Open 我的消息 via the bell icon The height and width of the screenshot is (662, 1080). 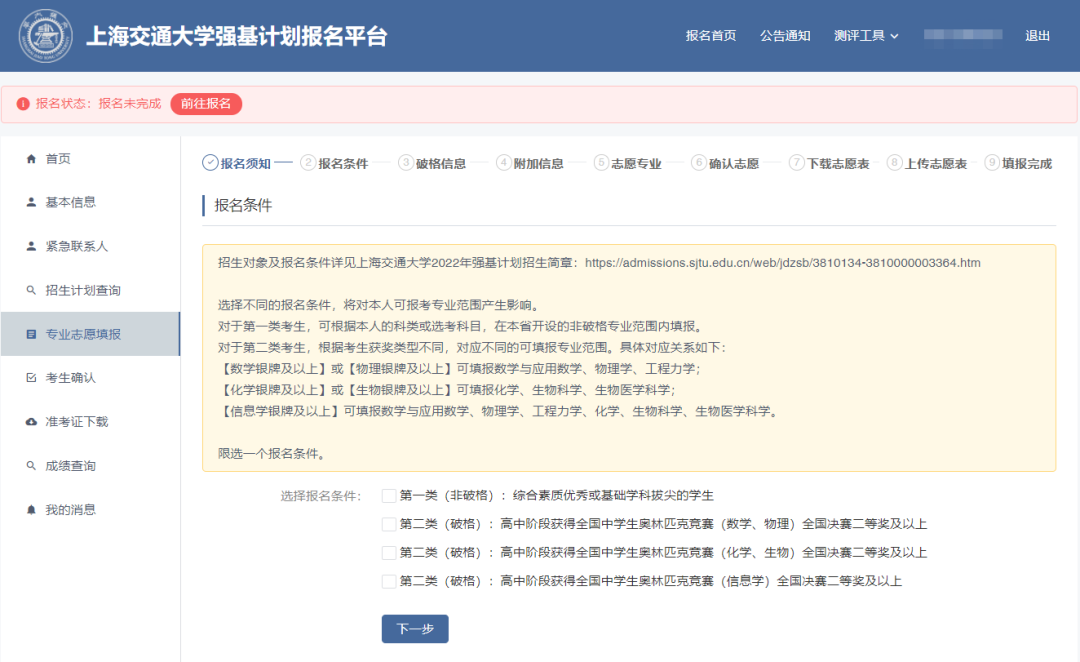(30, 510)
